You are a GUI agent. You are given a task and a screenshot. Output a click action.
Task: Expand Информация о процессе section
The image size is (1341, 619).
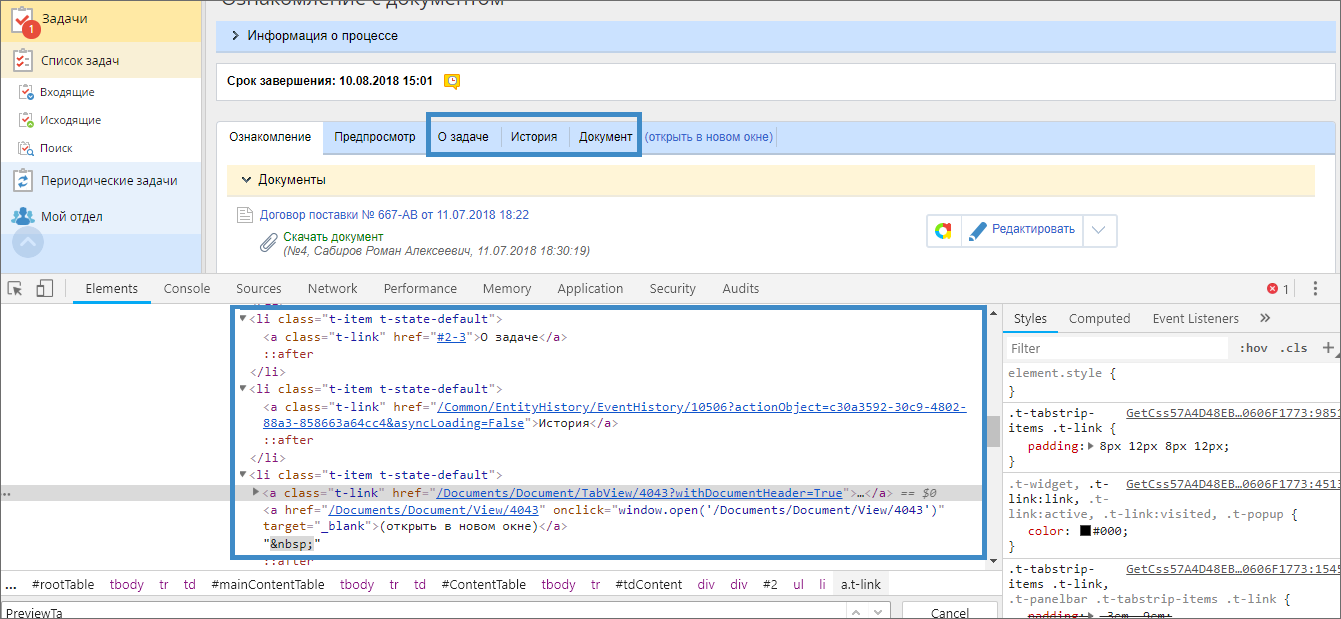(x=236, y=36)
